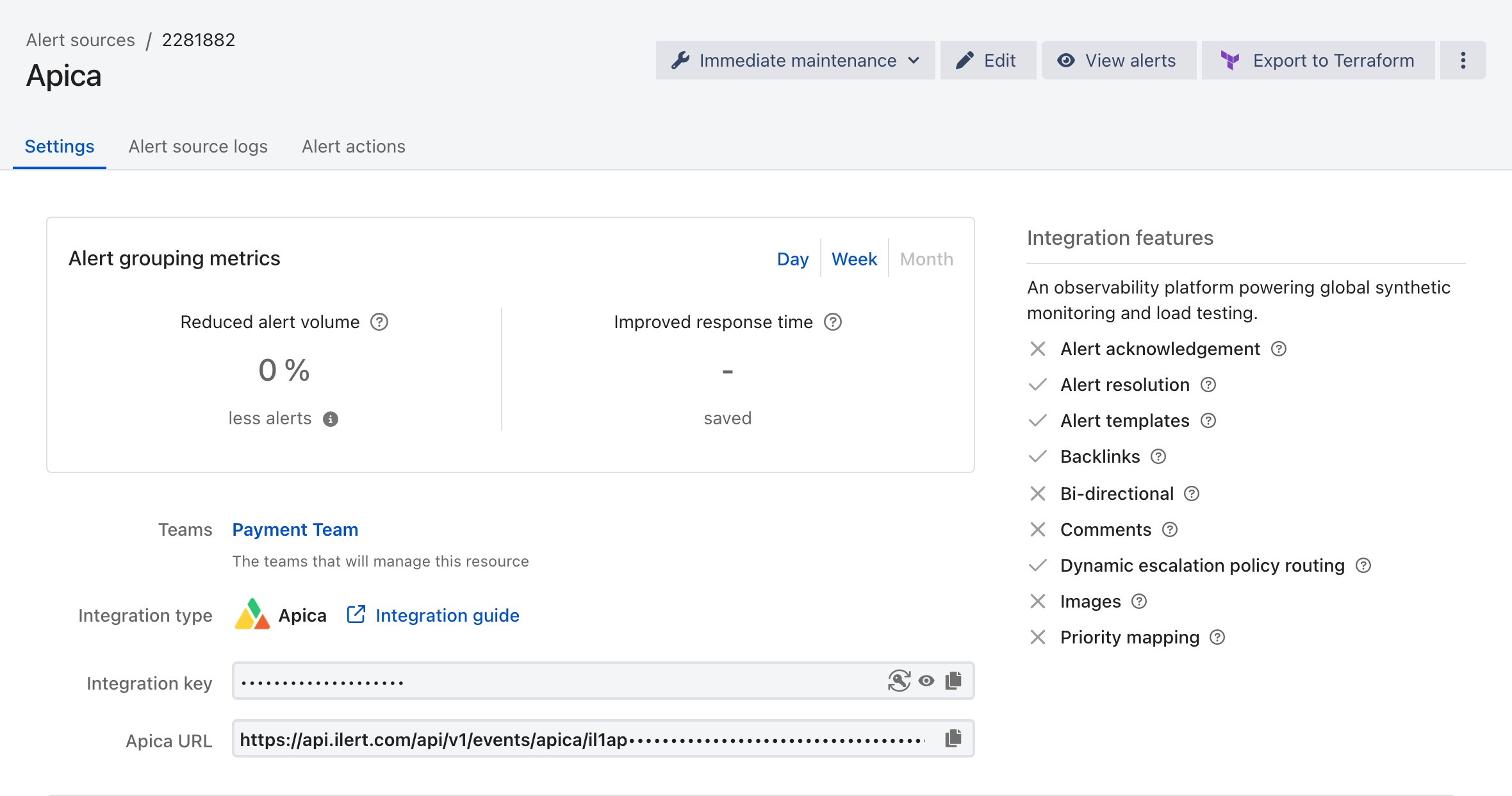The height and width of the screenshot is (796, 1512).
Task: Click the 'Priority mapping' feature text
Action: point(1130,637)
